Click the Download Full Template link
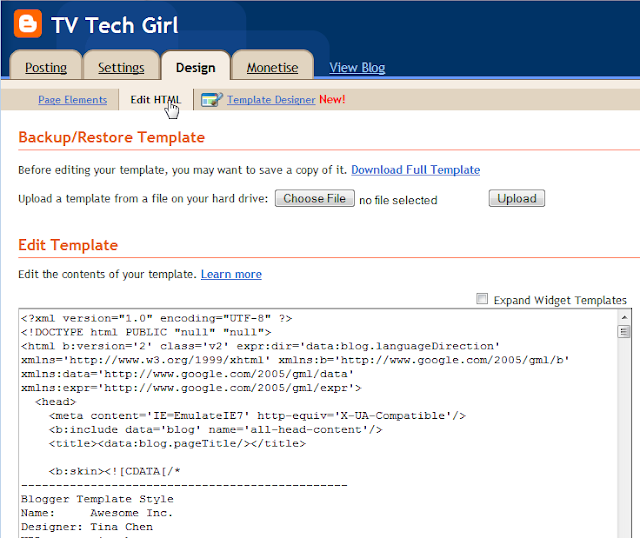Screen dimensions: 640x538 point(416,170)
